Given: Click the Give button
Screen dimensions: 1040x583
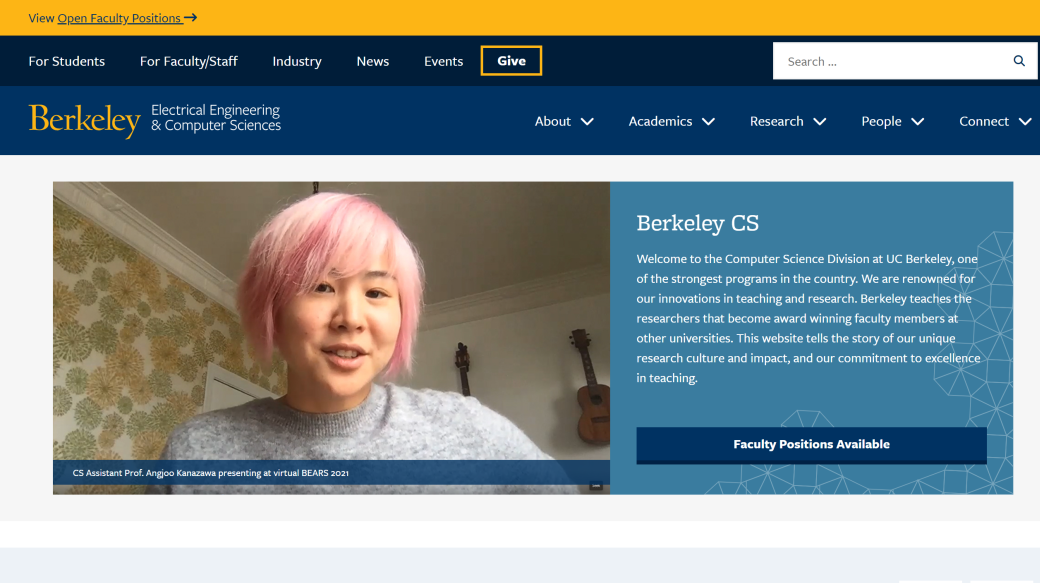Looking at the screenshot, I should click(x=511, y=60).
